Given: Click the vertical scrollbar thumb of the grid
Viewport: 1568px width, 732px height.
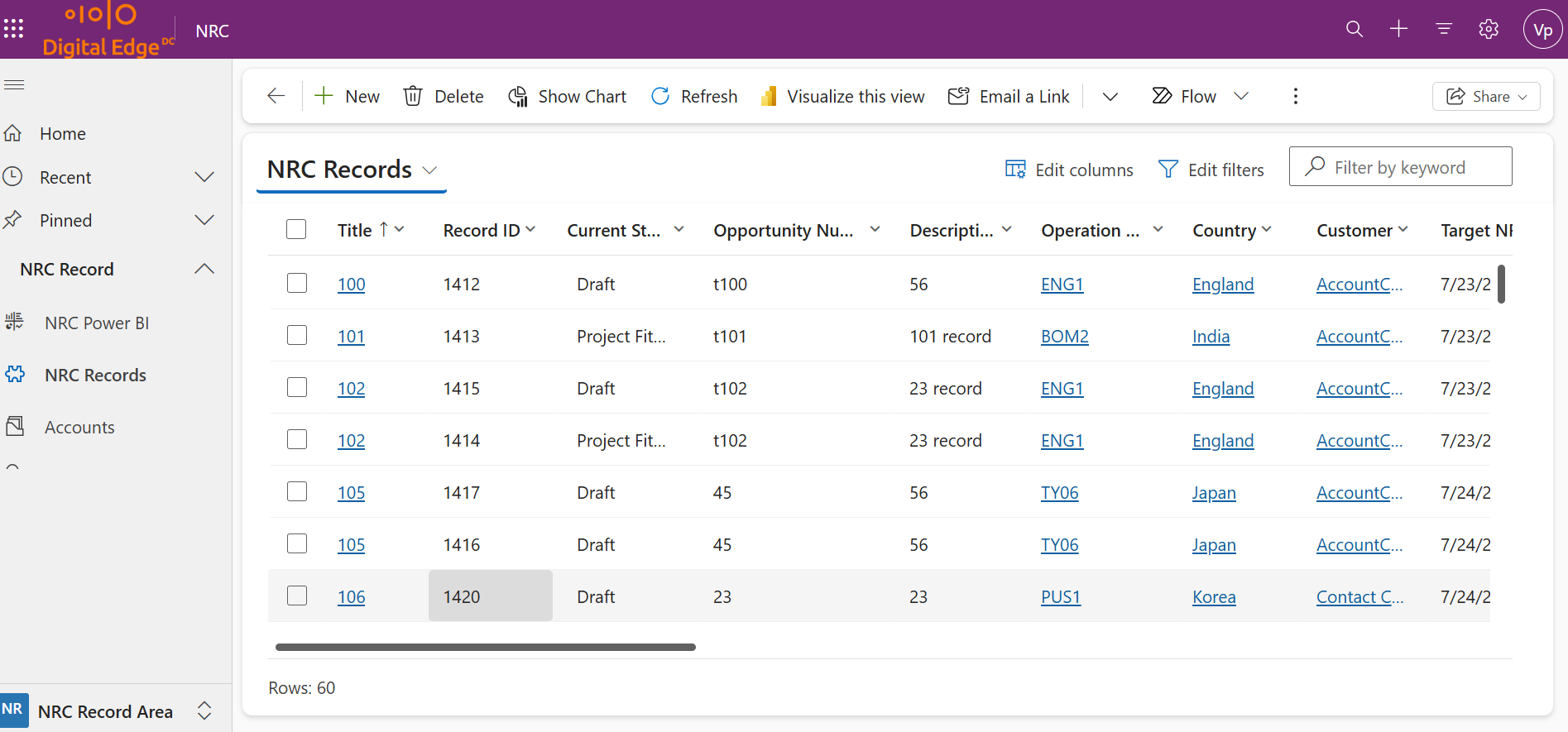Looking at the screenshot, I should click(1501, 284).
